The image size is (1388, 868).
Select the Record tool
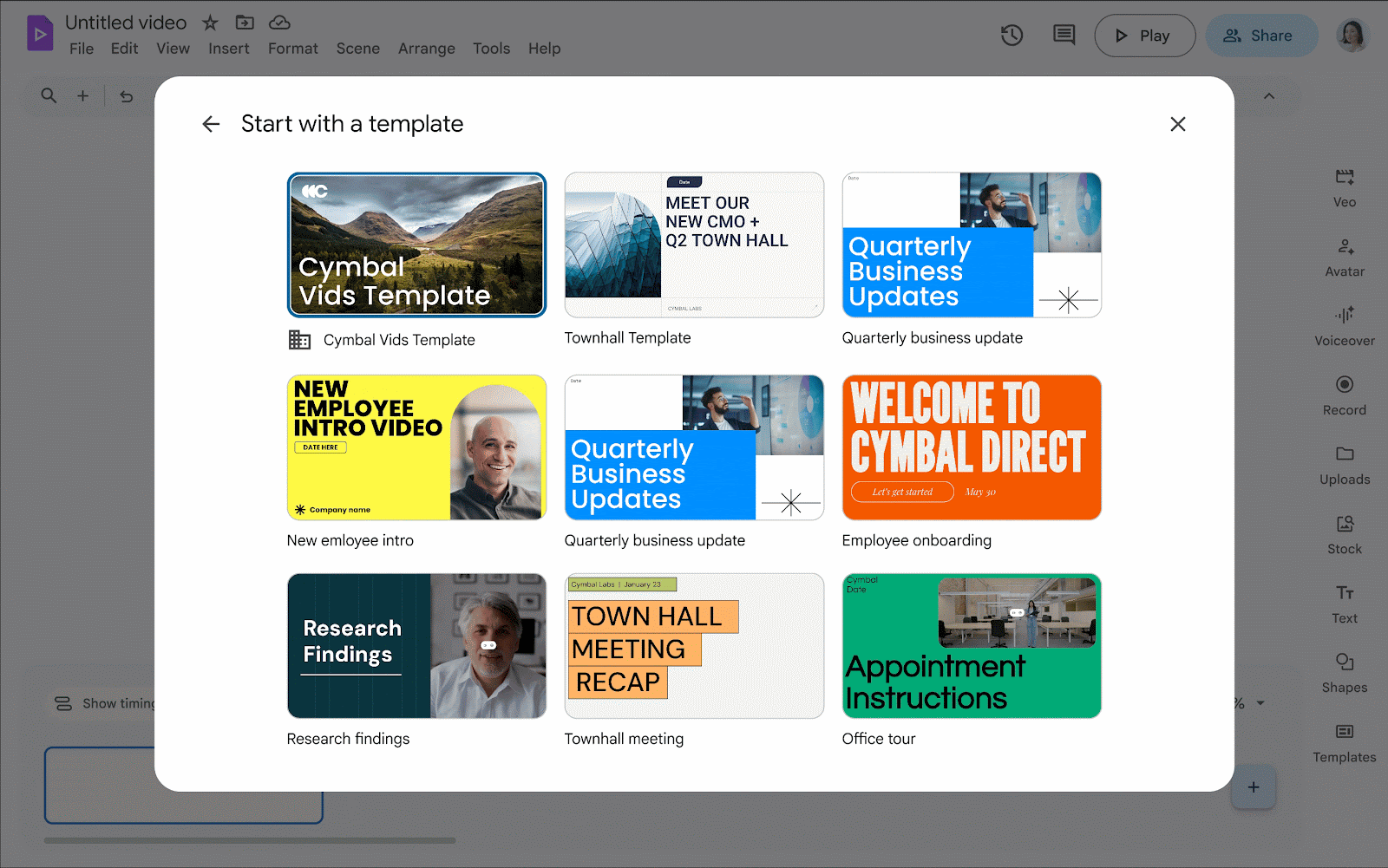pyautogui.click(x=1344, y=395)
